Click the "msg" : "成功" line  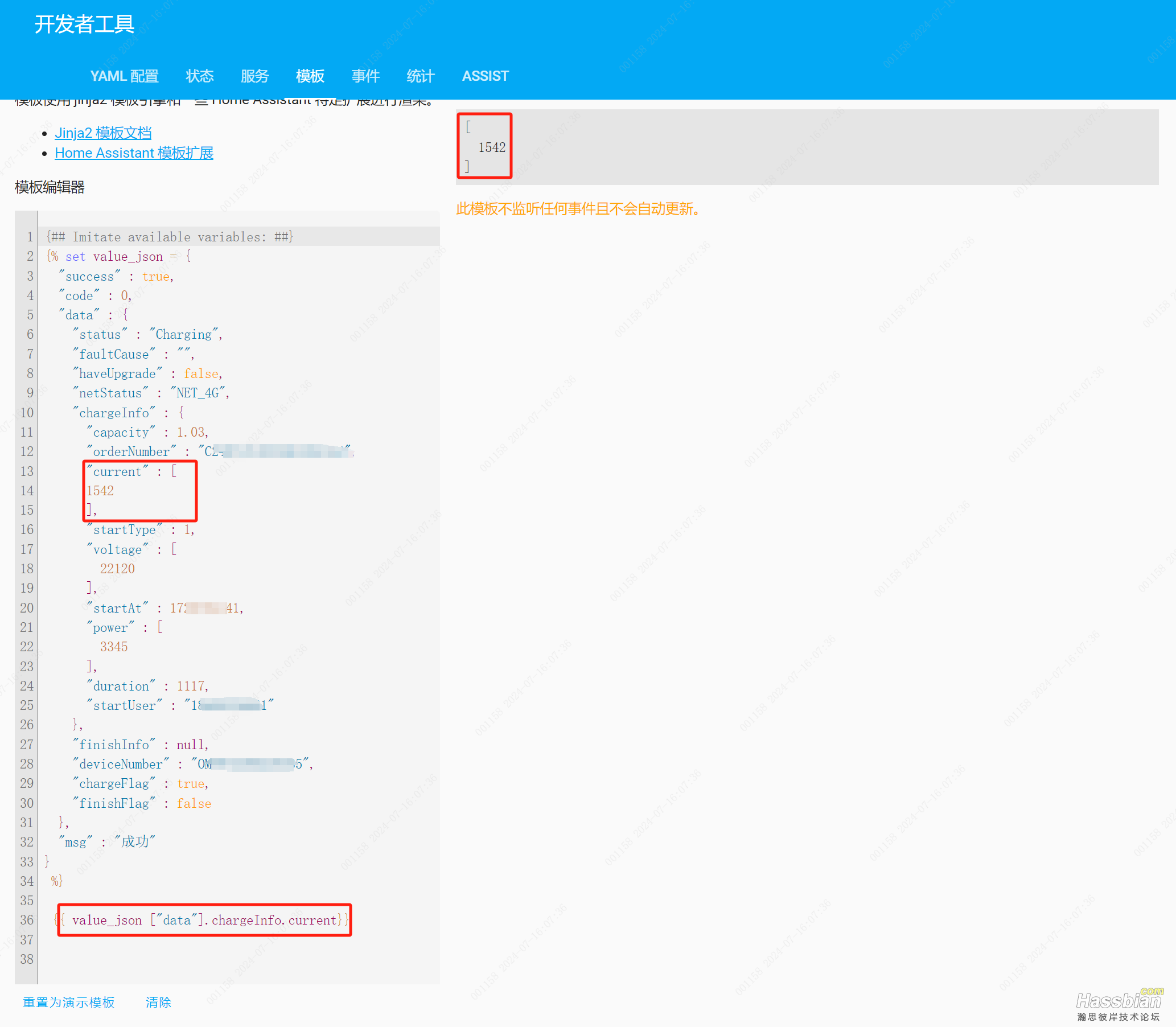(x=107, y=841)
